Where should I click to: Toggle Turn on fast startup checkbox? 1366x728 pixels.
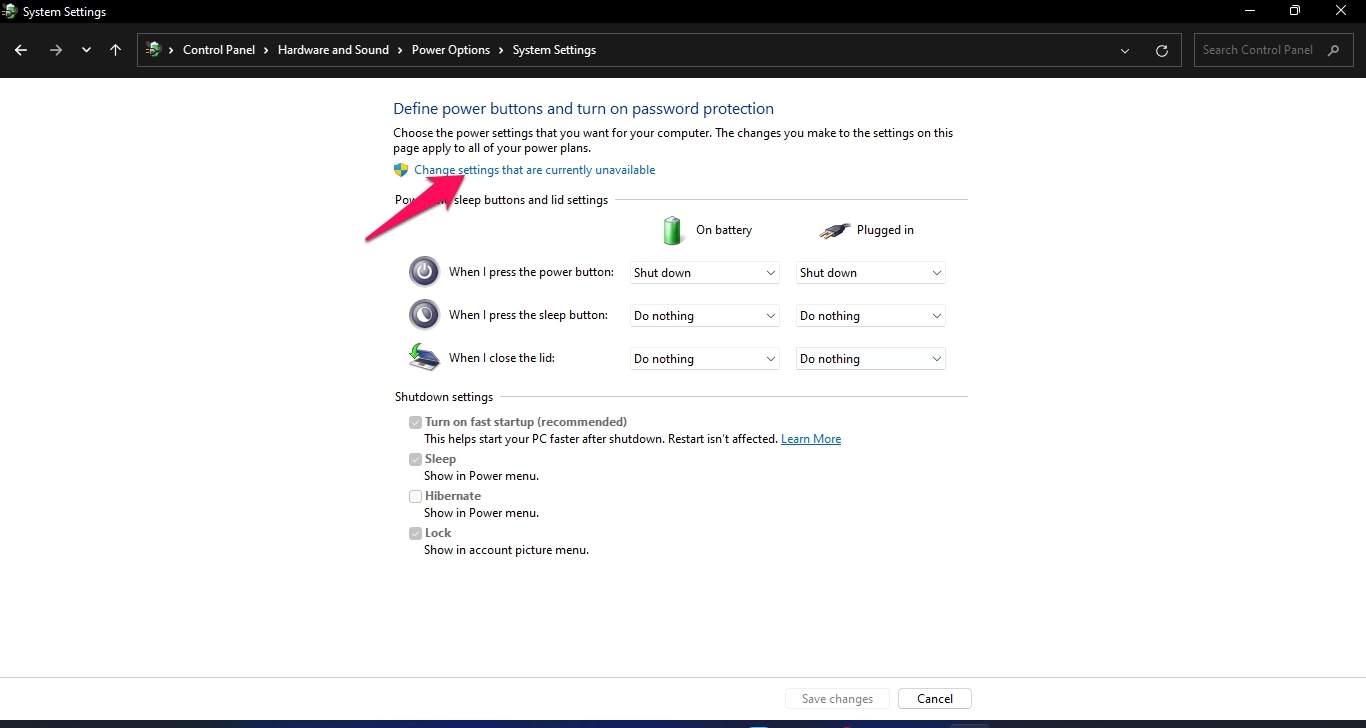pyautogui.click(x=415, y=423)
